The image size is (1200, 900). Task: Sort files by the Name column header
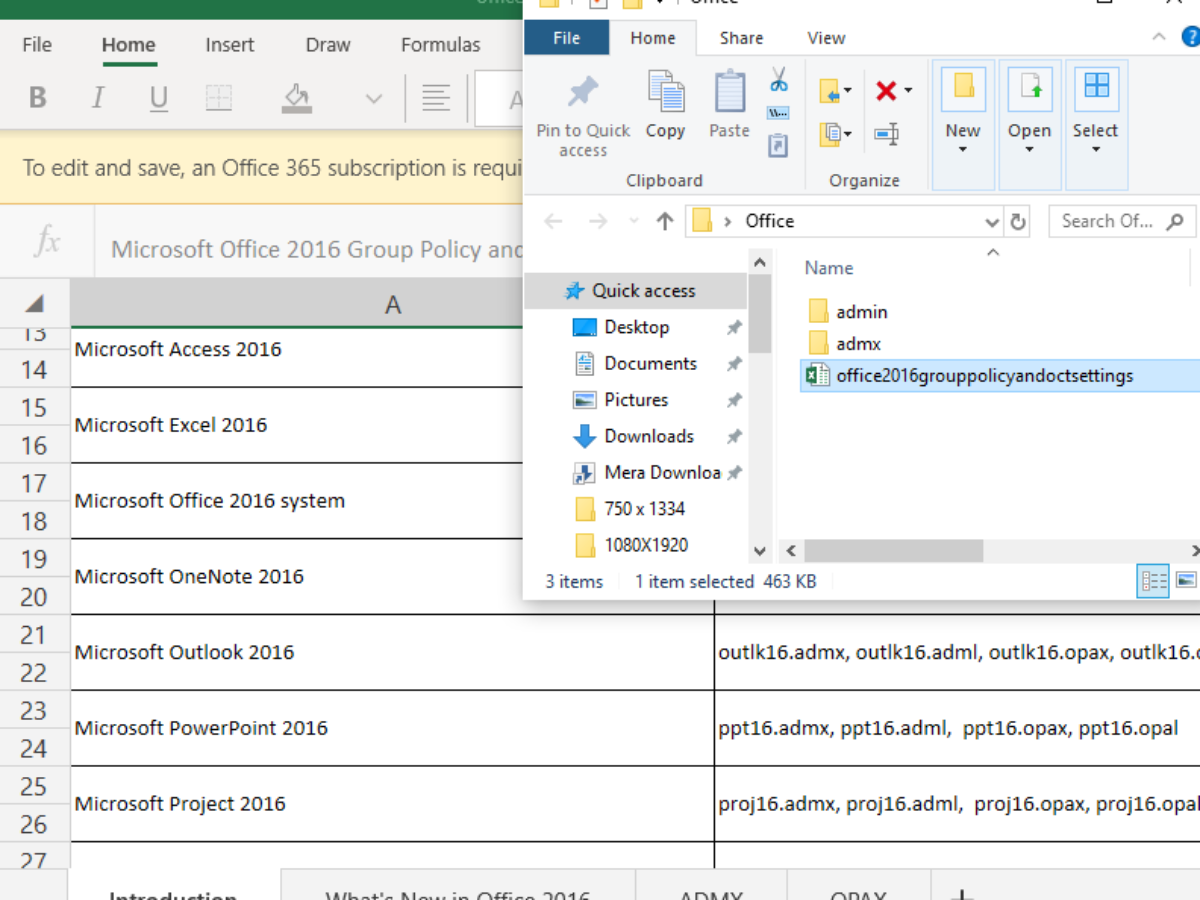point(829,268)
